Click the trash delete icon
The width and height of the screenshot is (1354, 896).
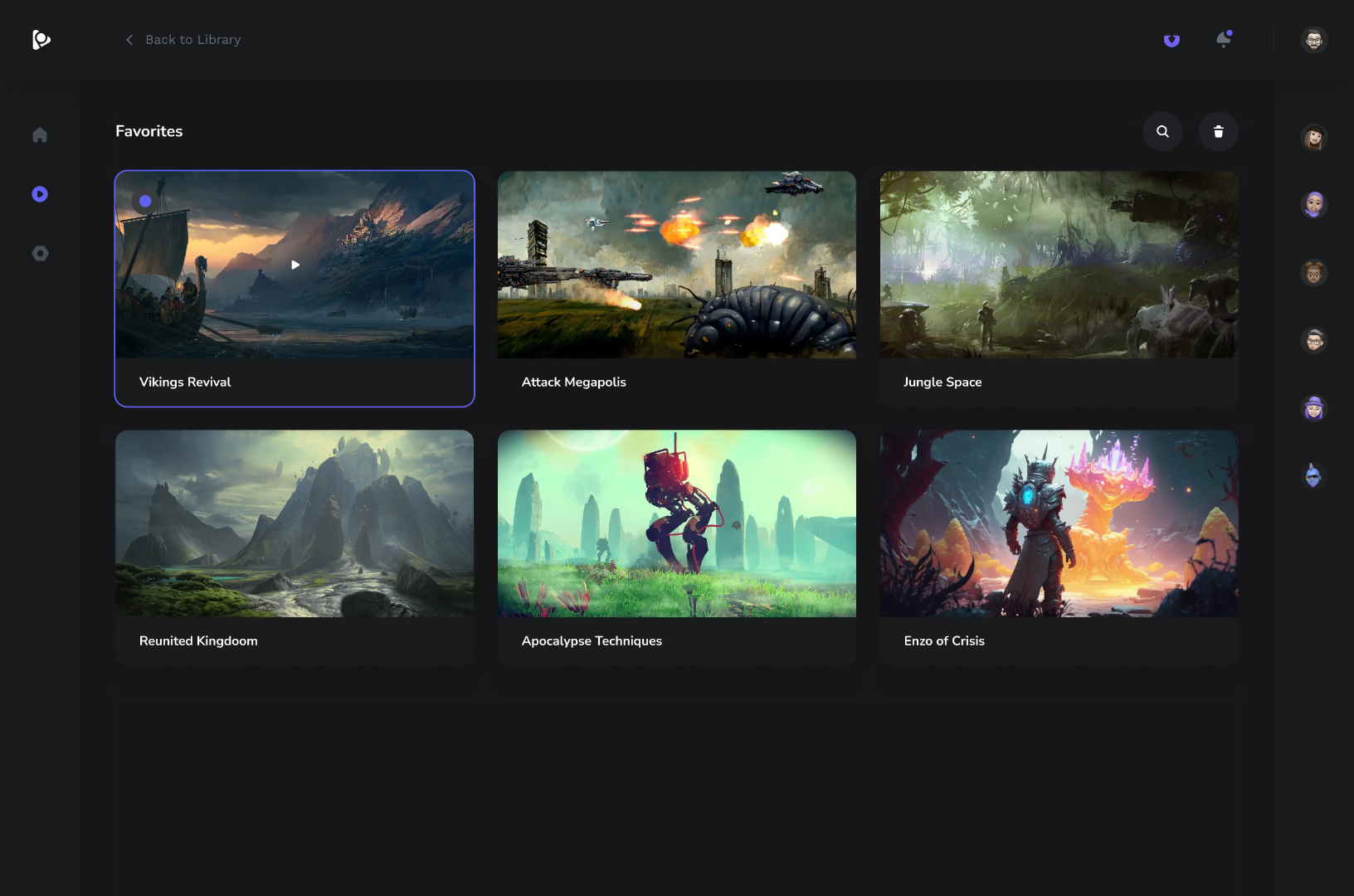(1218, 132)
